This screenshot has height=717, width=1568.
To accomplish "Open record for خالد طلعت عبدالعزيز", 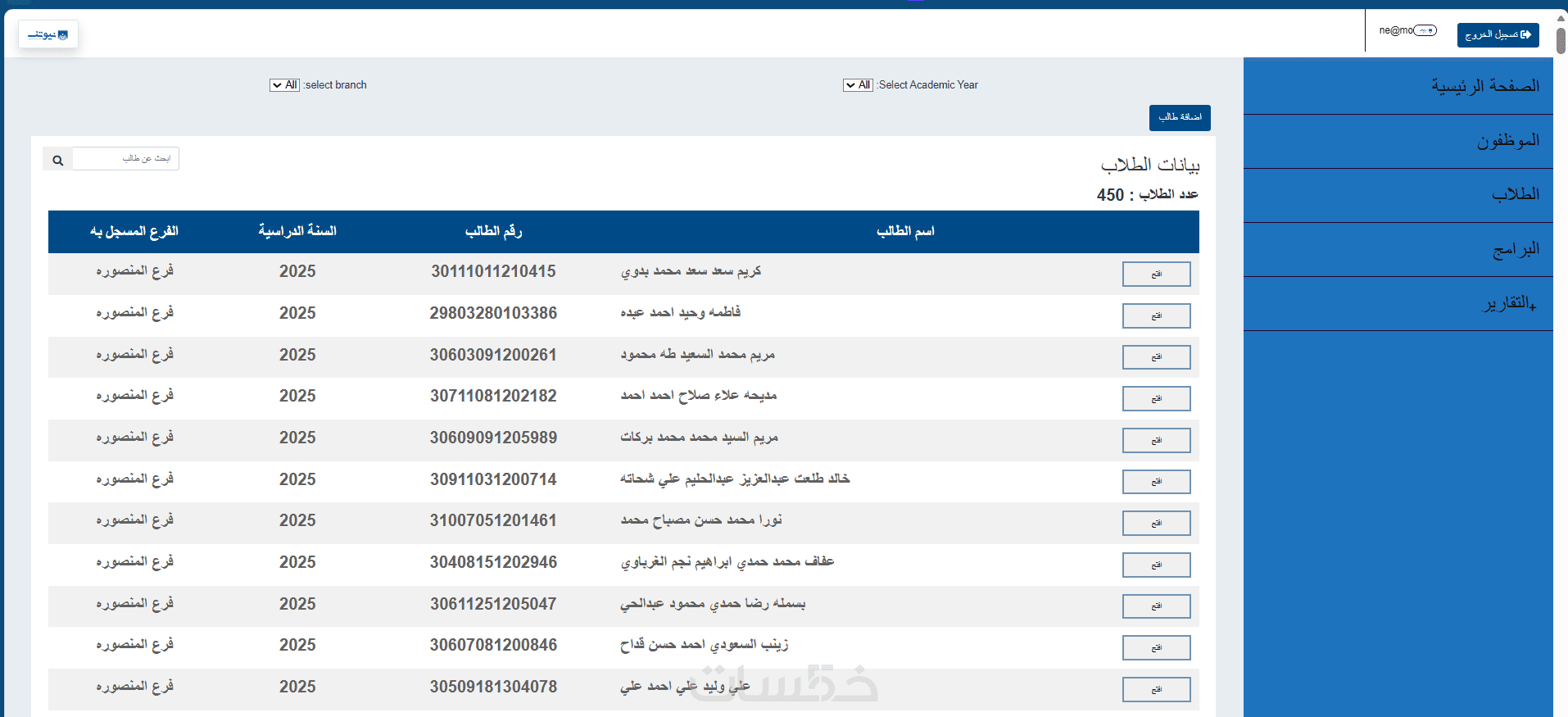I will tap(1157, 481).
